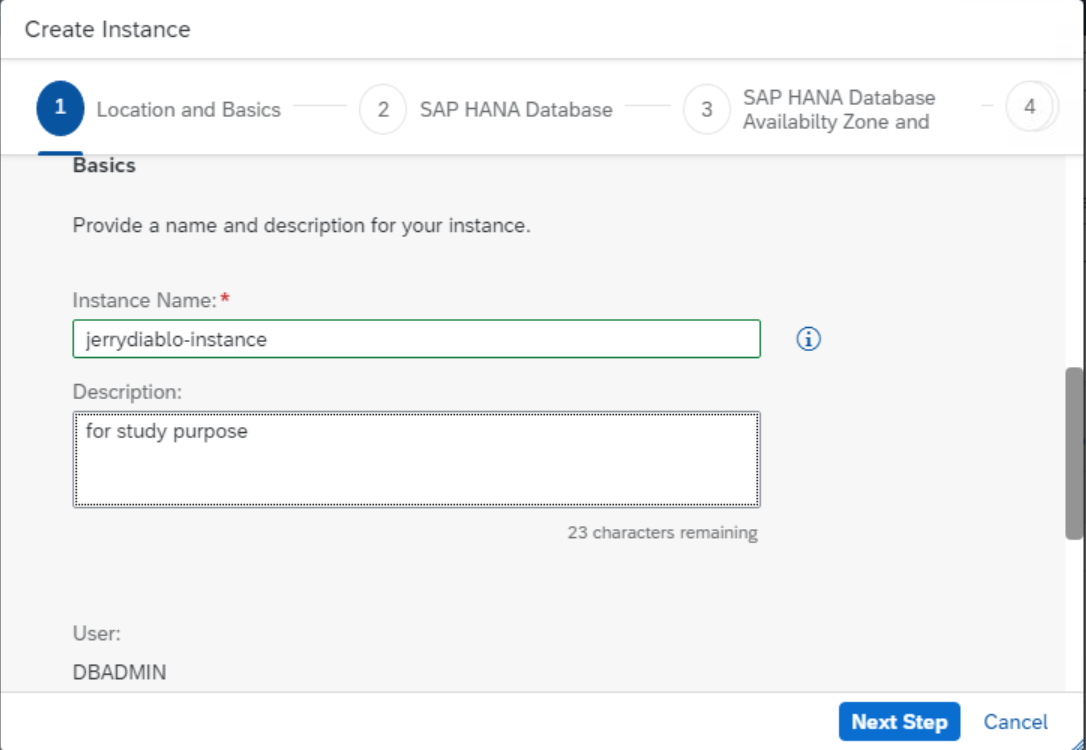1086x750 pixels.
Task: Click the Basics section heading
Action: [x=104, y=166]
